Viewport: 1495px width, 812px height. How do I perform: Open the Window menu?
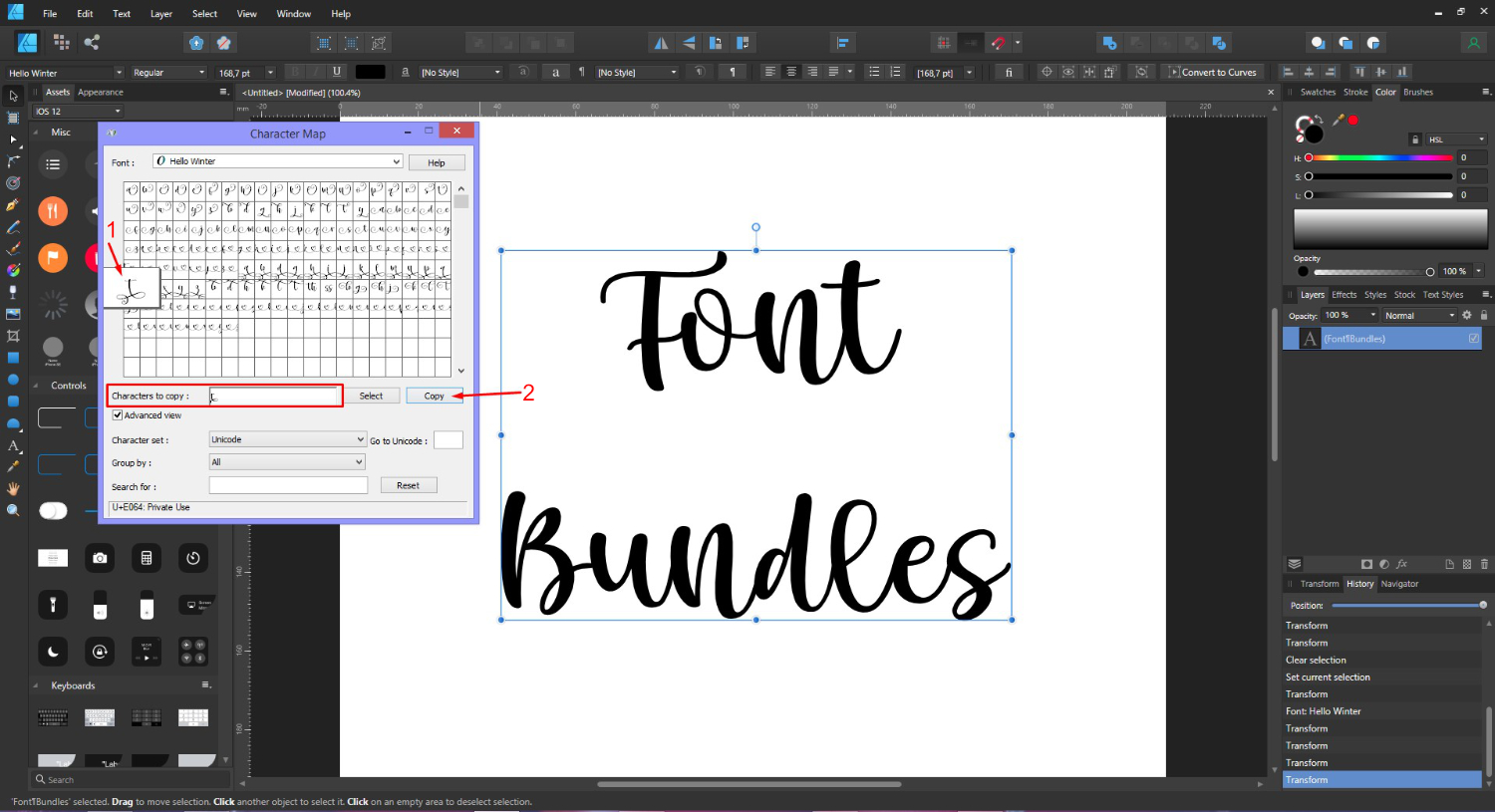tap(293, 14)
